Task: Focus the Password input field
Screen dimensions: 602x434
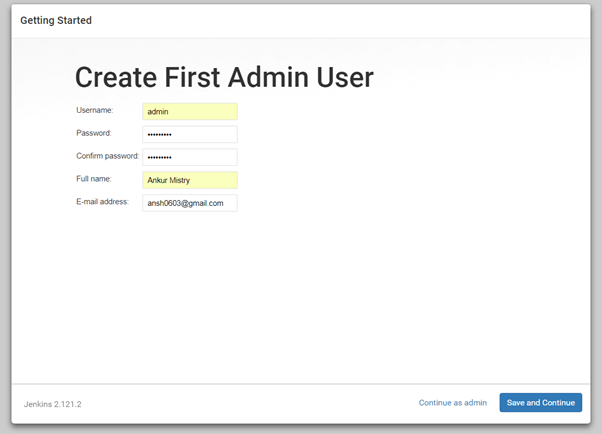Action: coord(190,134)
